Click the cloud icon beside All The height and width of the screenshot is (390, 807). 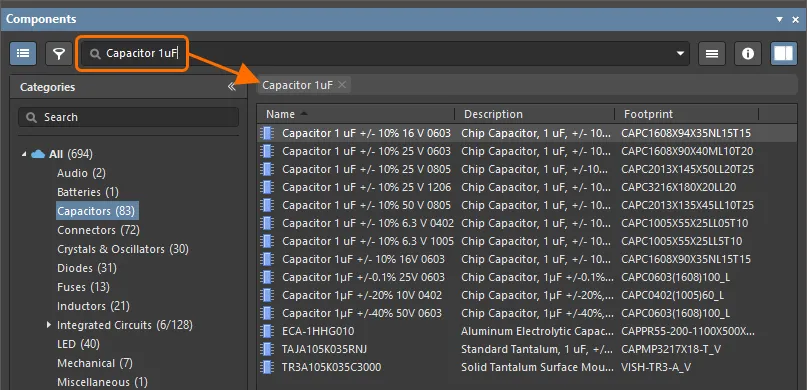(x=38, y=154)
